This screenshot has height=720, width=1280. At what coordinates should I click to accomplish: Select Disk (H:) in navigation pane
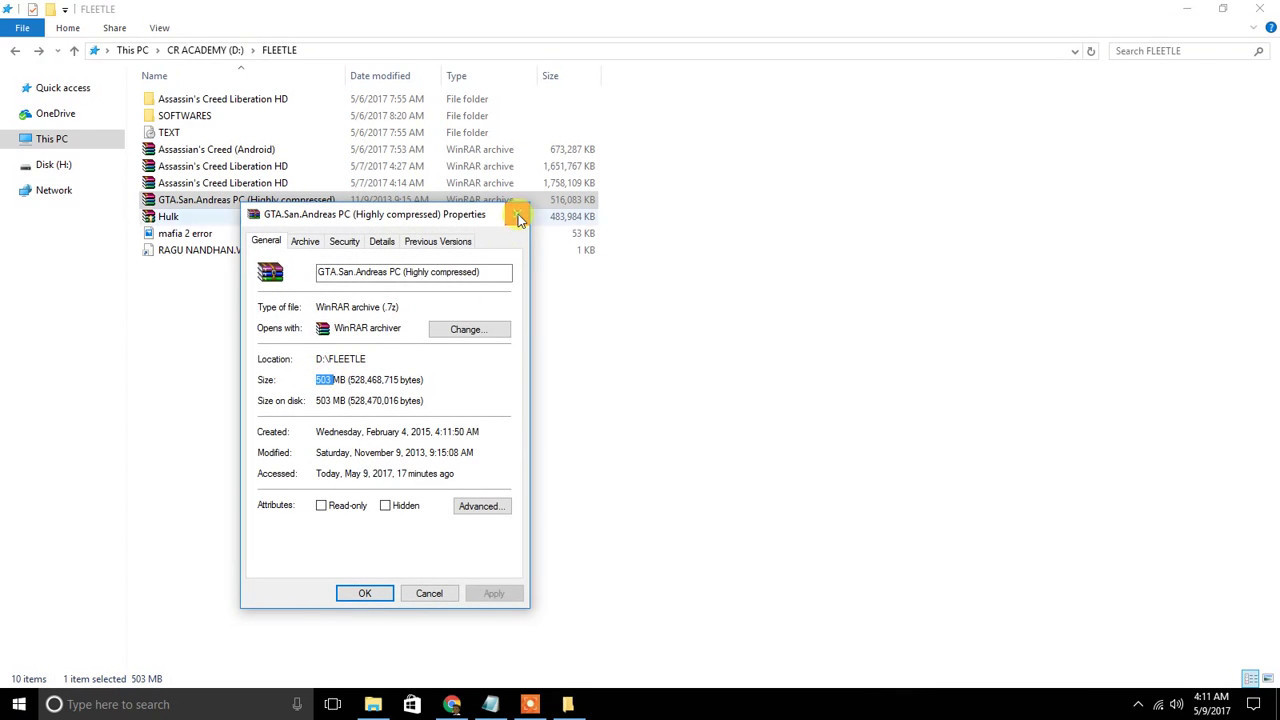point(53,165)
